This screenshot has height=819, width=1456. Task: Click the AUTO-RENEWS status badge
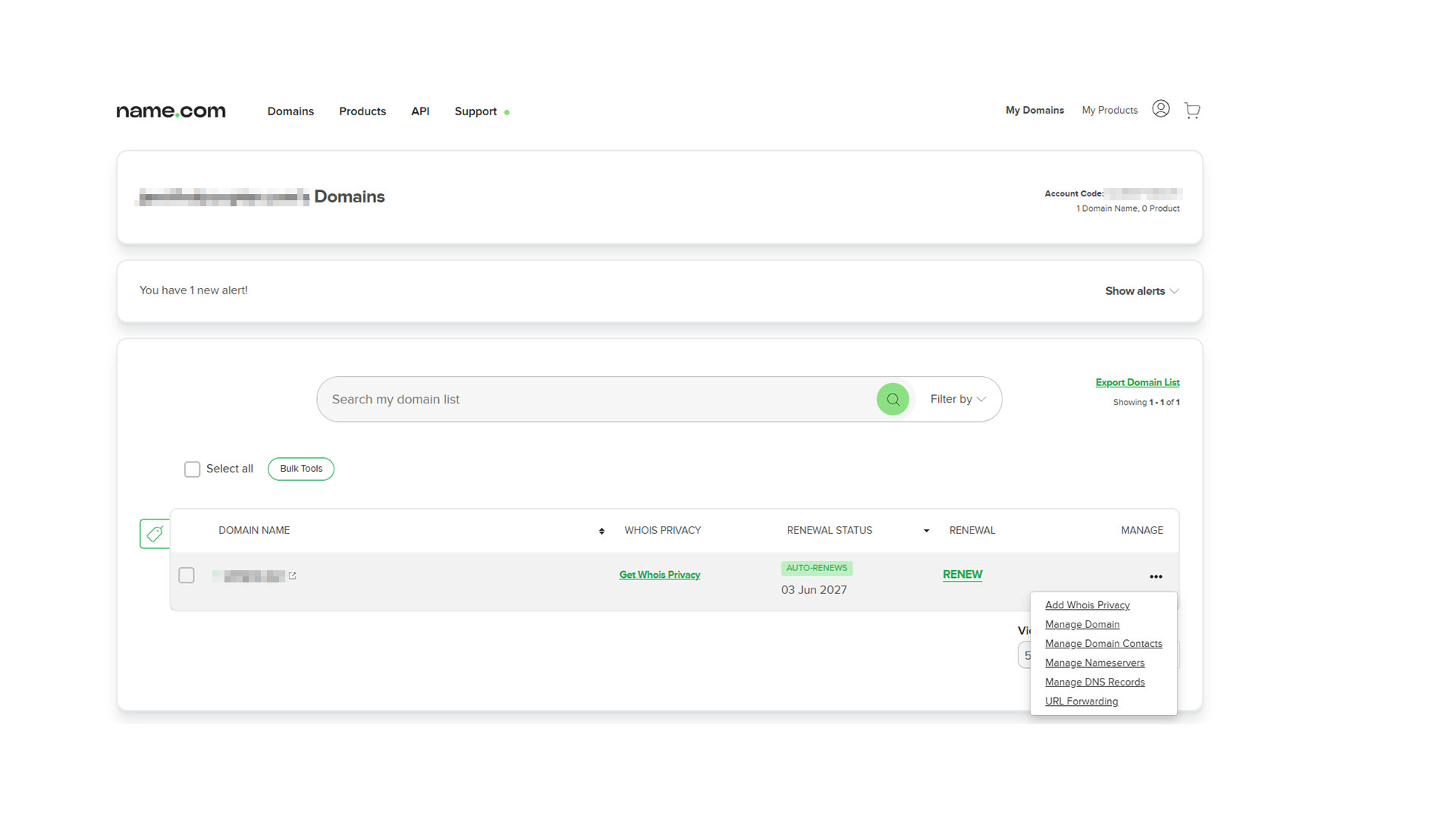(x=817, y=568)
